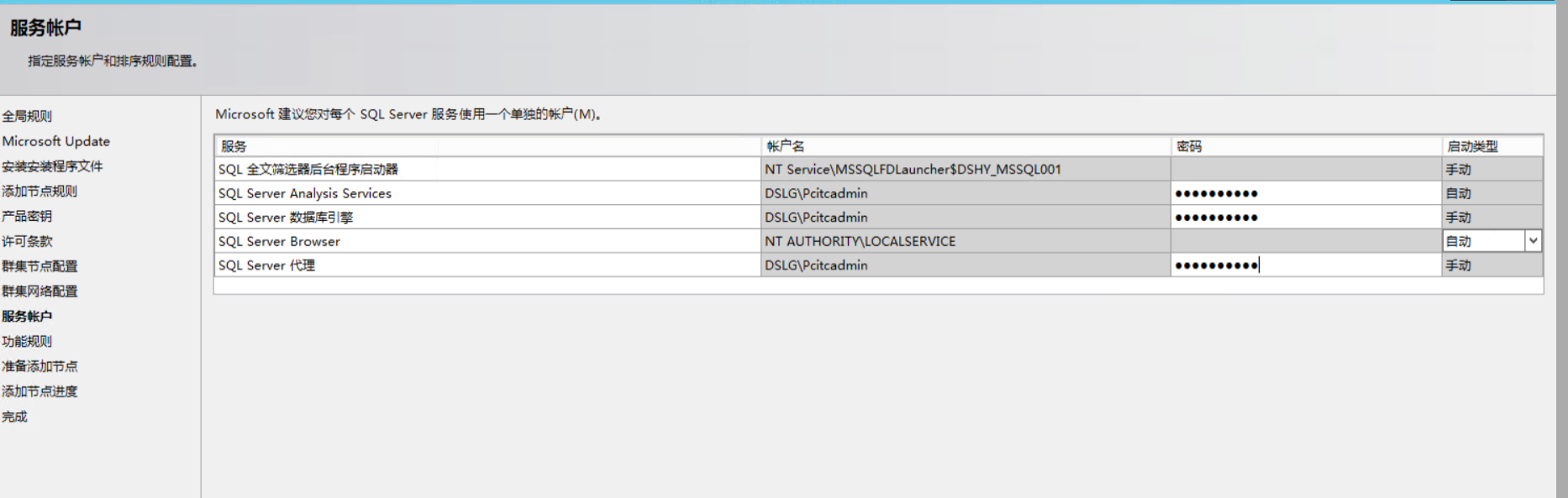Click 自动 startup type for Analysis Services
Image resolution: width=1568 pixels, height=498 pixels.
click(x=1492, y=193)
